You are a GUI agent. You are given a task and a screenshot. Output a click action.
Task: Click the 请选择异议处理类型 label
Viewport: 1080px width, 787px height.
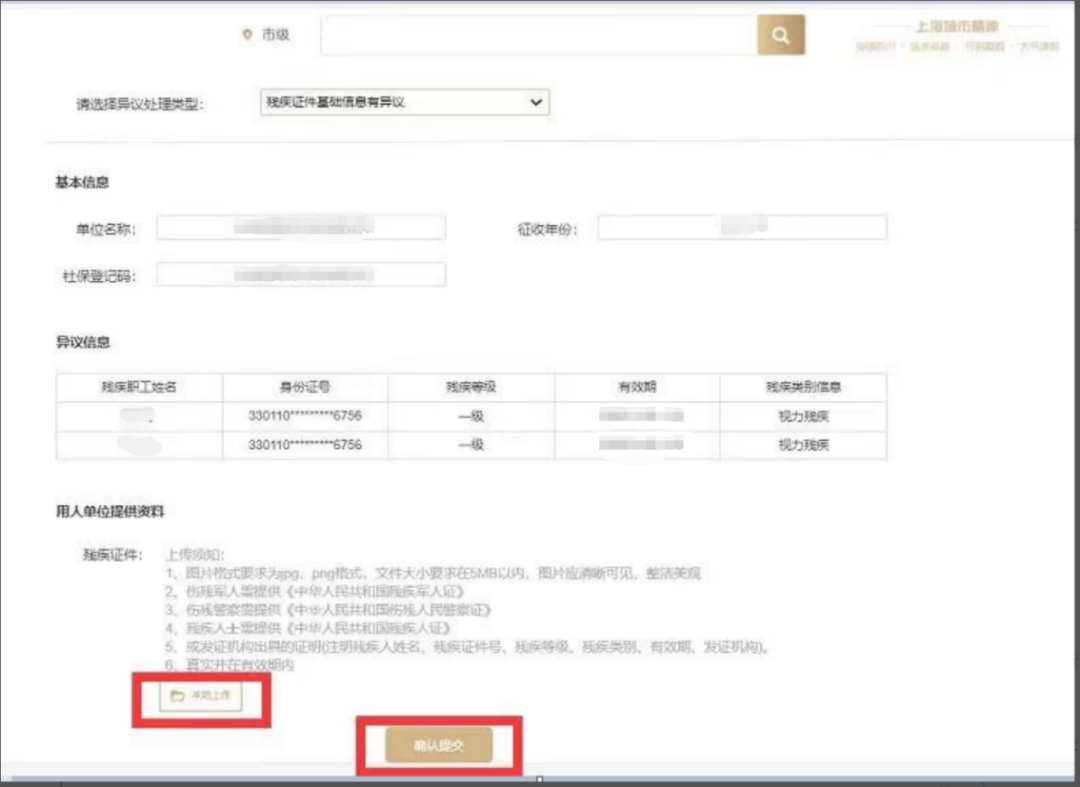140,105
